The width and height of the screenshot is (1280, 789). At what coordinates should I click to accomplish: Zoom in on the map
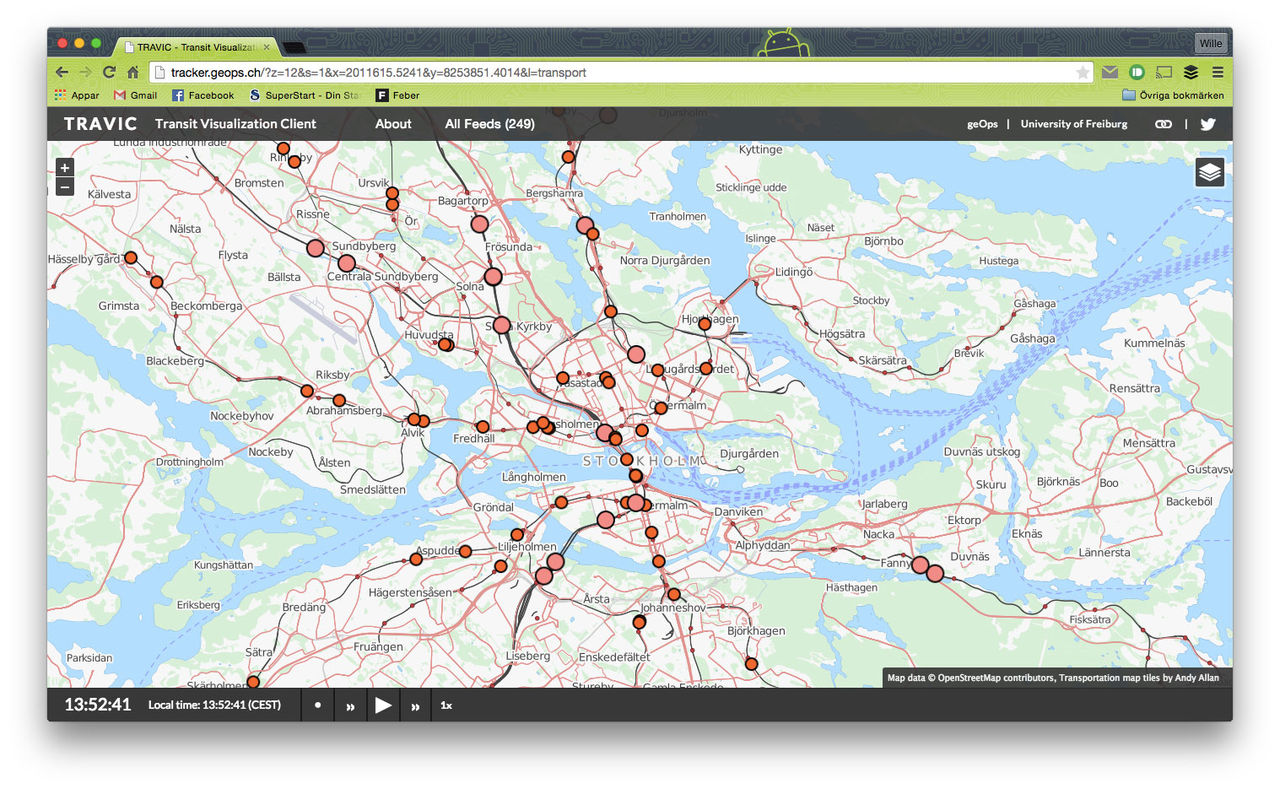(x=65, y=168)
